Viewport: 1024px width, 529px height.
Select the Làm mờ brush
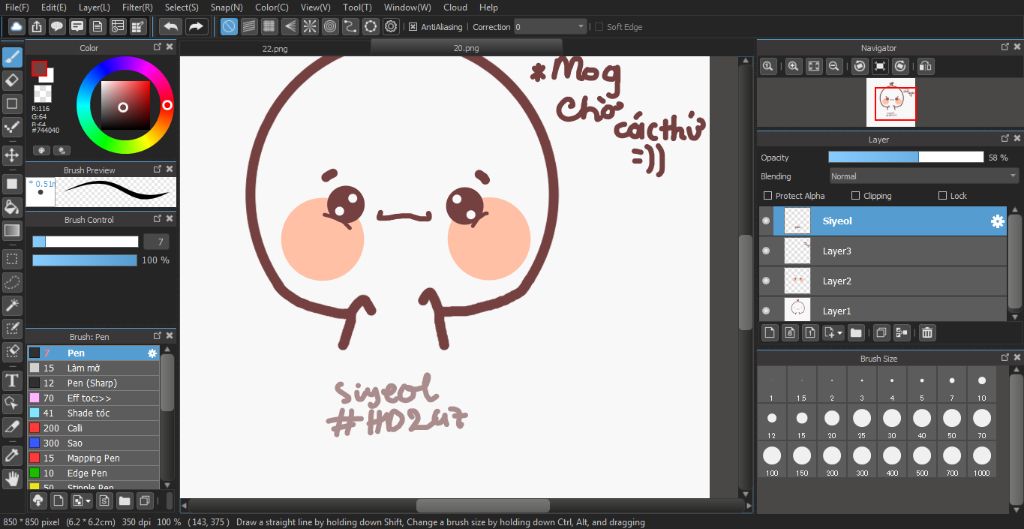point(93,368)
